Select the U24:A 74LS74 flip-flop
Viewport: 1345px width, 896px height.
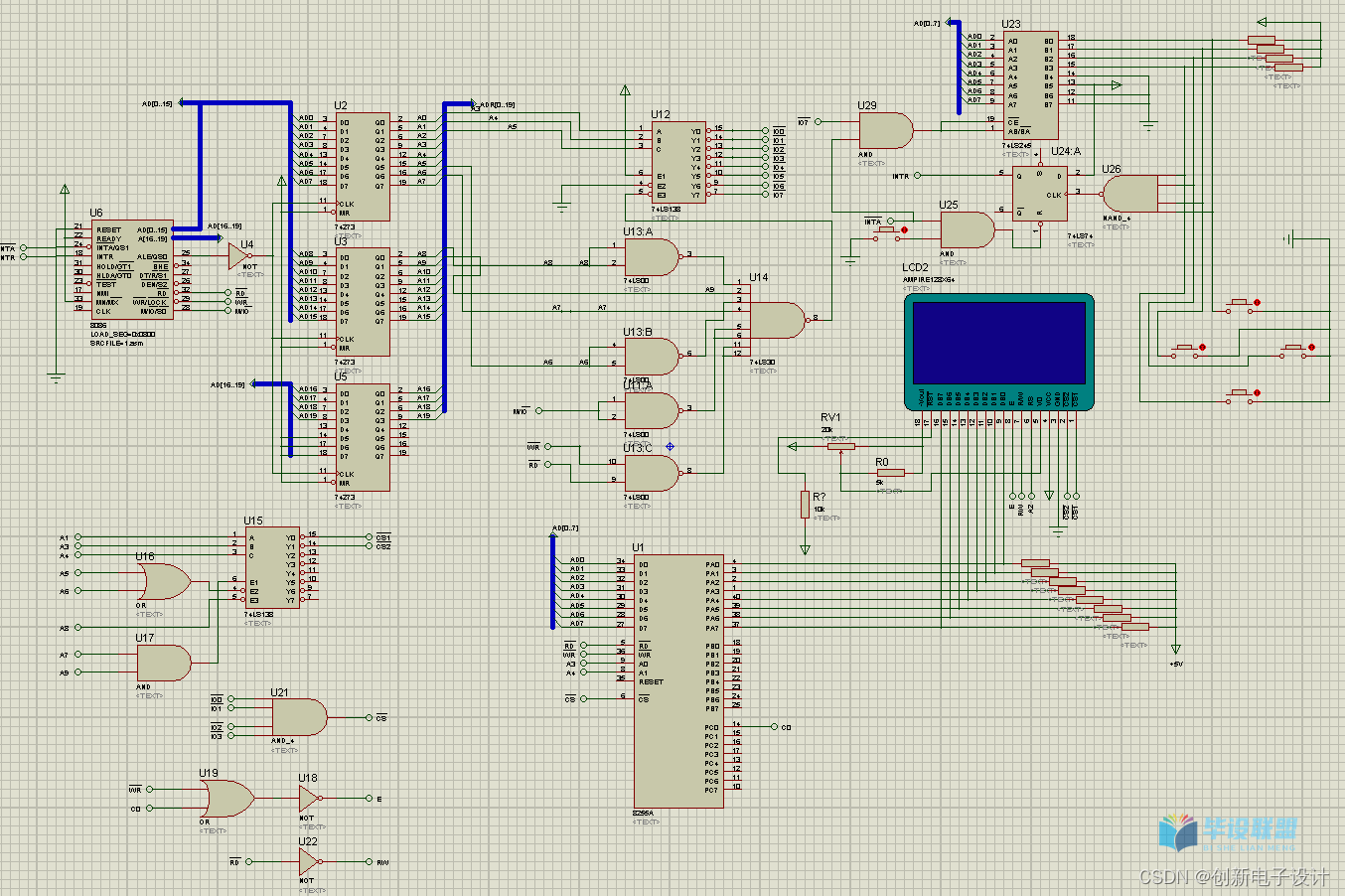[x=1040, y=194]
